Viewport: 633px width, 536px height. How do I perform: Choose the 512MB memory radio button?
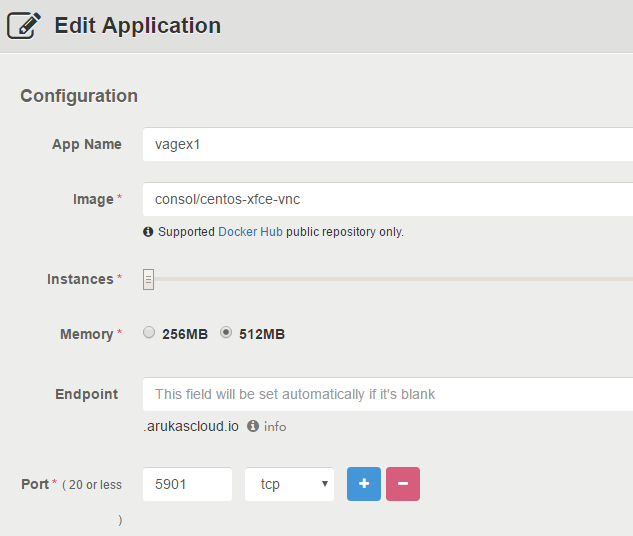click(226, 333)
